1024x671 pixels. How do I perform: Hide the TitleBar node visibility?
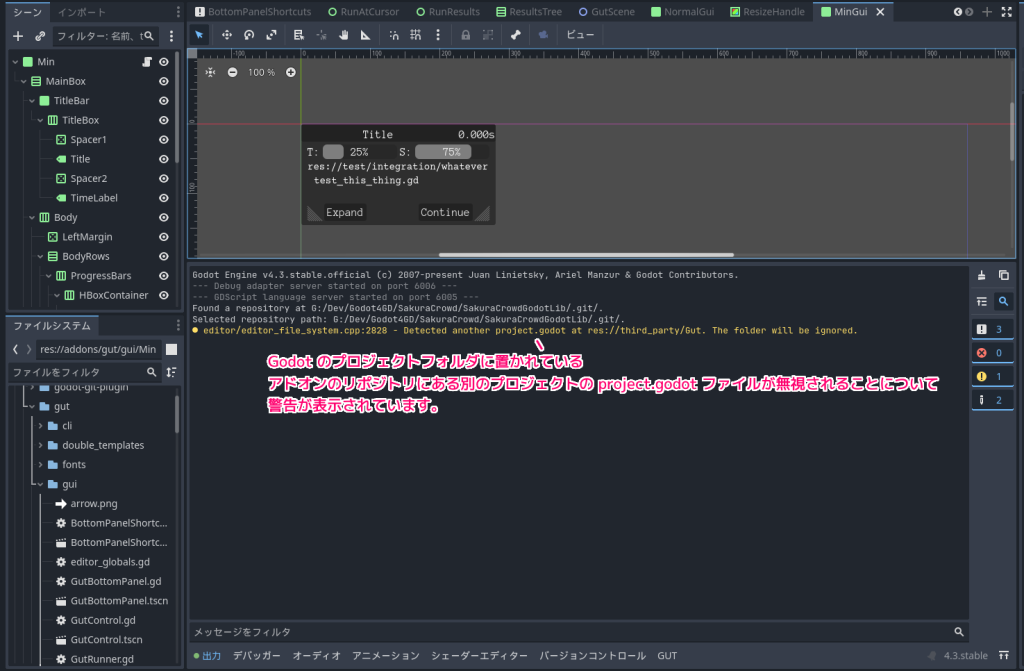point(163,101)
